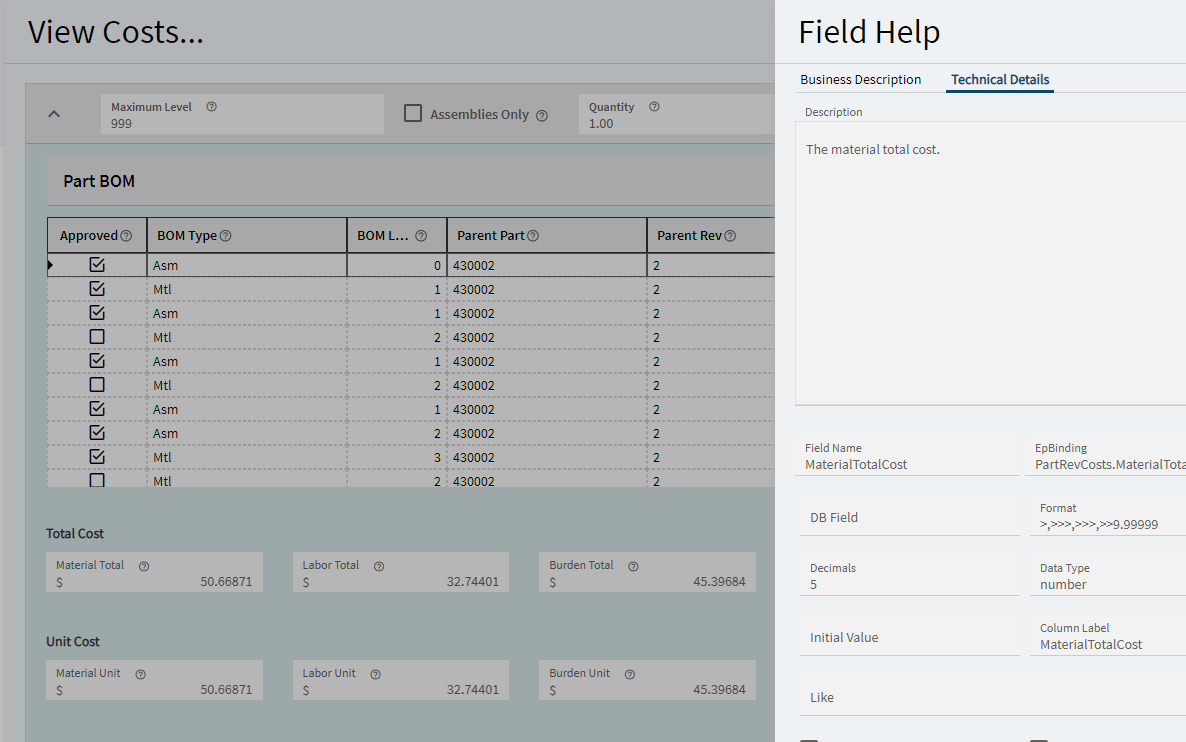
Task: Toggle the Assemblies Only checkbox
Action: pos(413,113)
